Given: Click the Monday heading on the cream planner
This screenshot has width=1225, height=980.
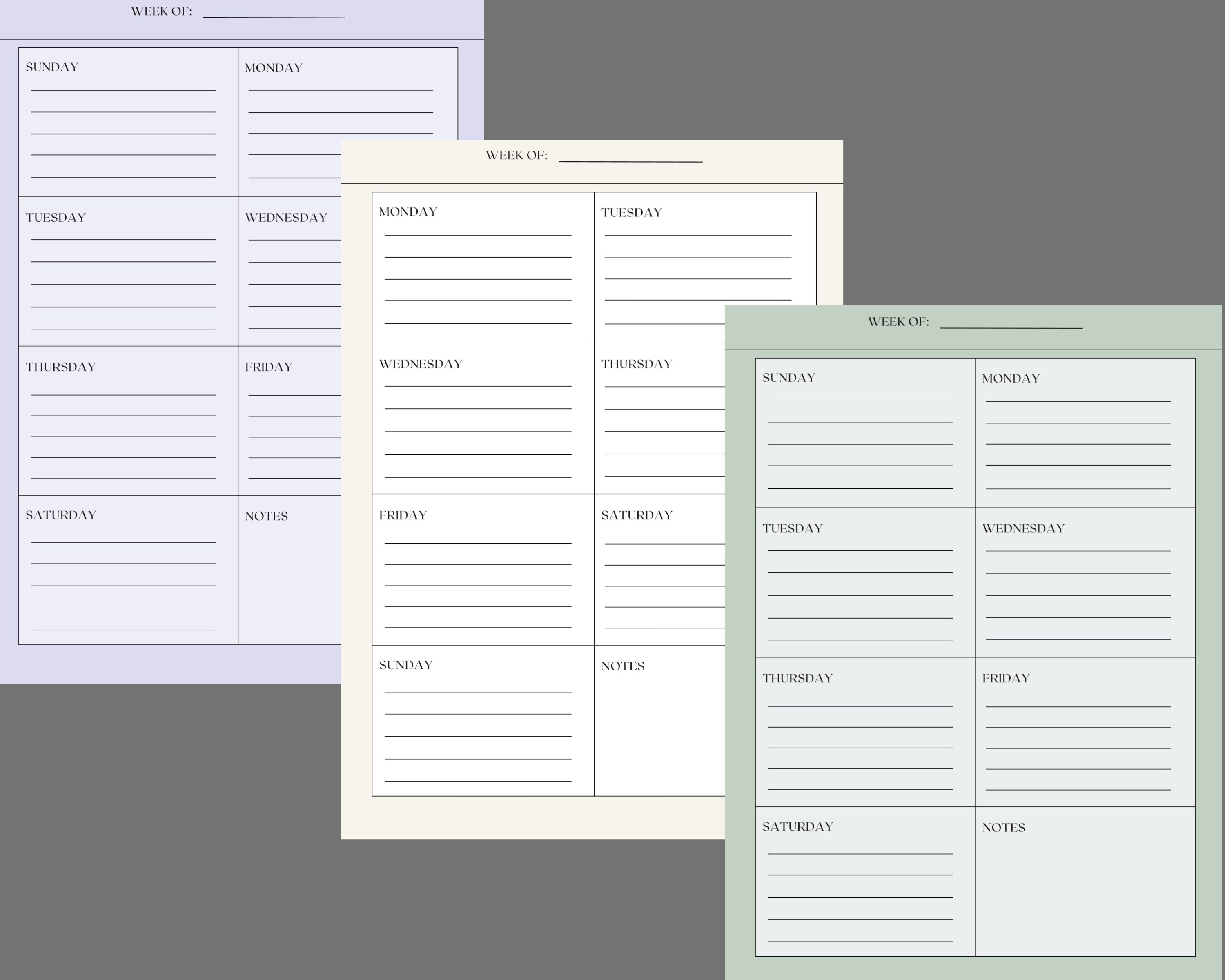Looking at the screenshot, I should (408, 211).
